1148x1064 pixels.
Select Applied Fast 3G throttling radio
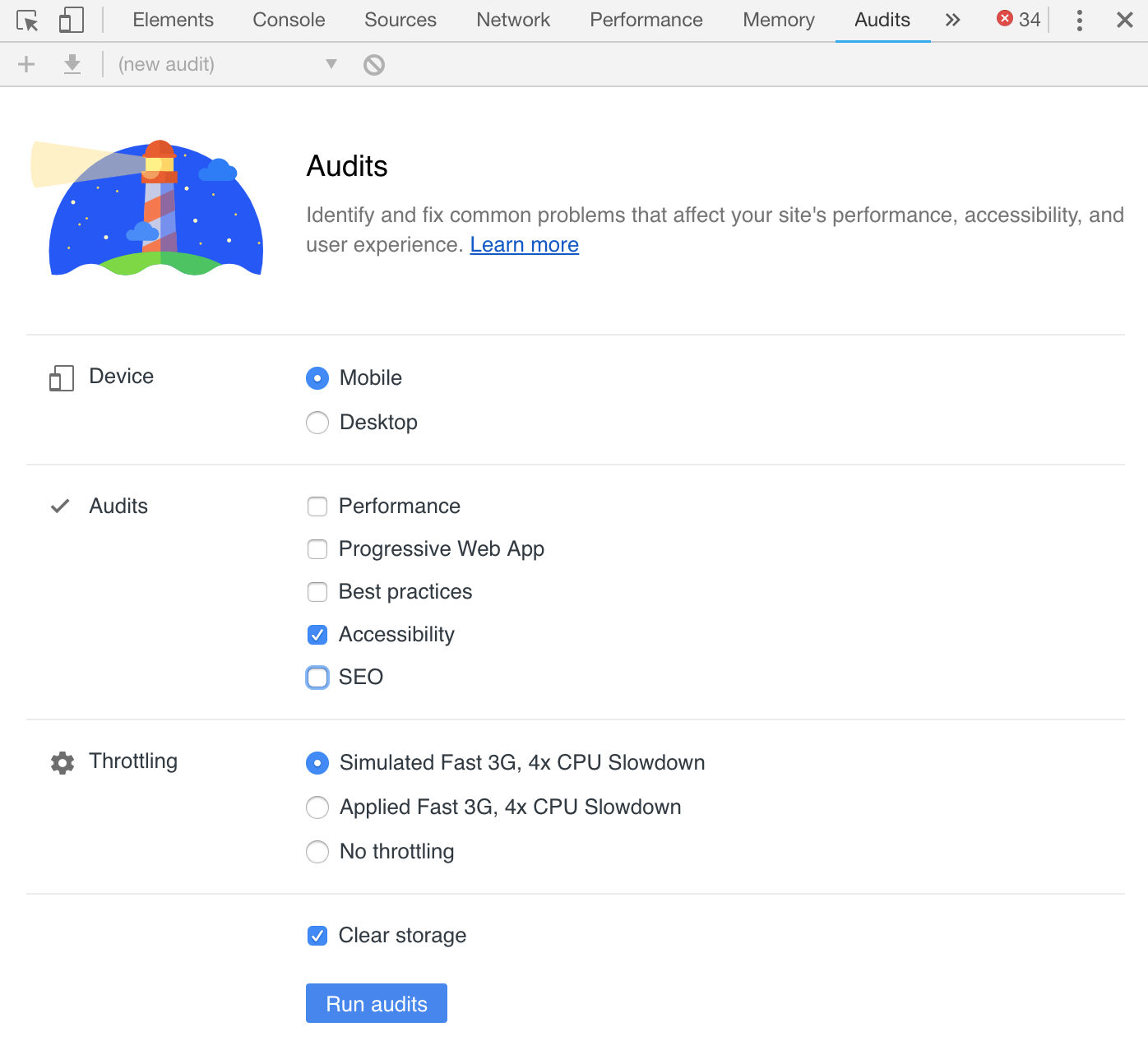pos(317,807)
